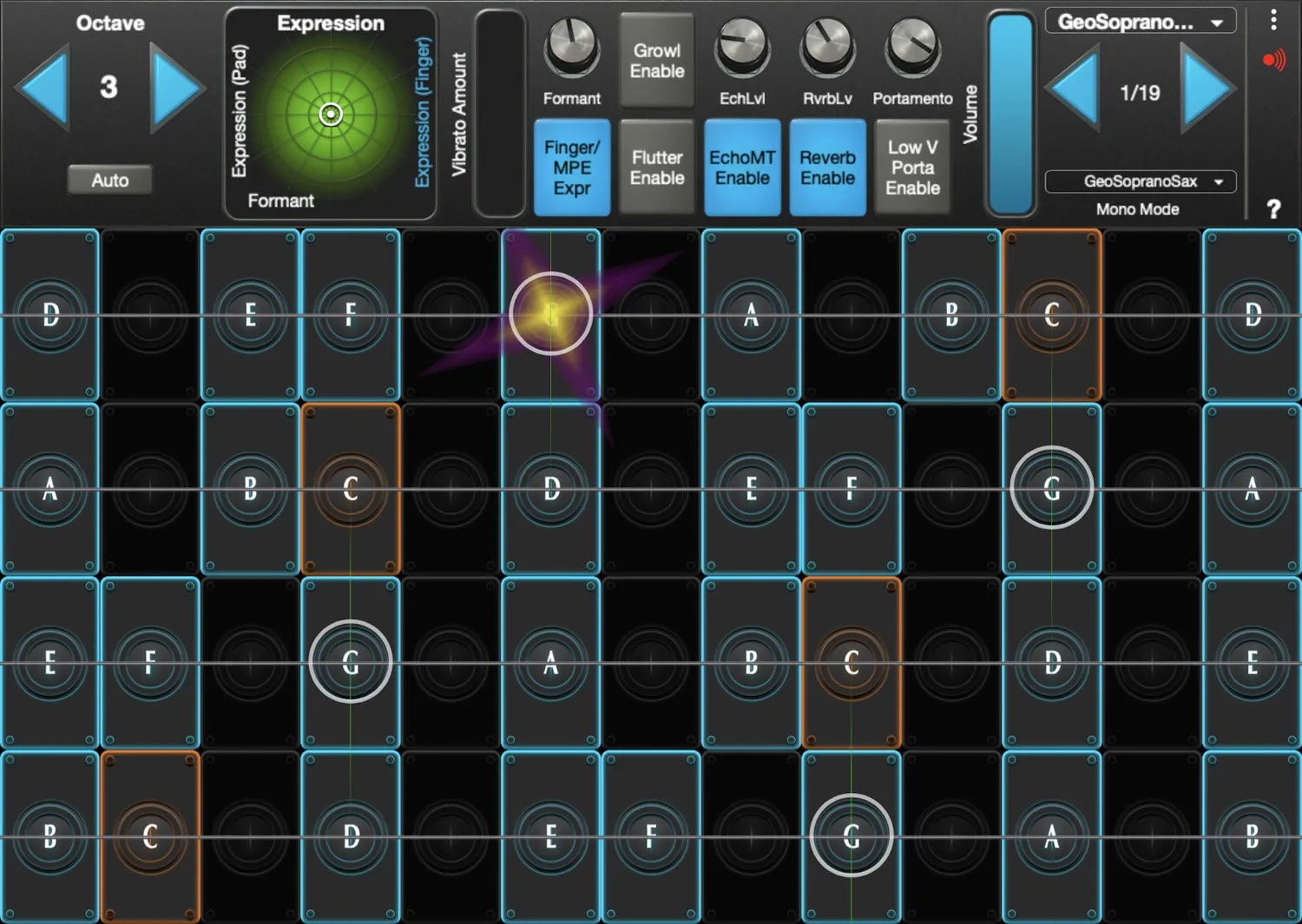Play the E pad in the top row
The height and width of the screenshot is (924, 1302).
click(x=251, y=314)
